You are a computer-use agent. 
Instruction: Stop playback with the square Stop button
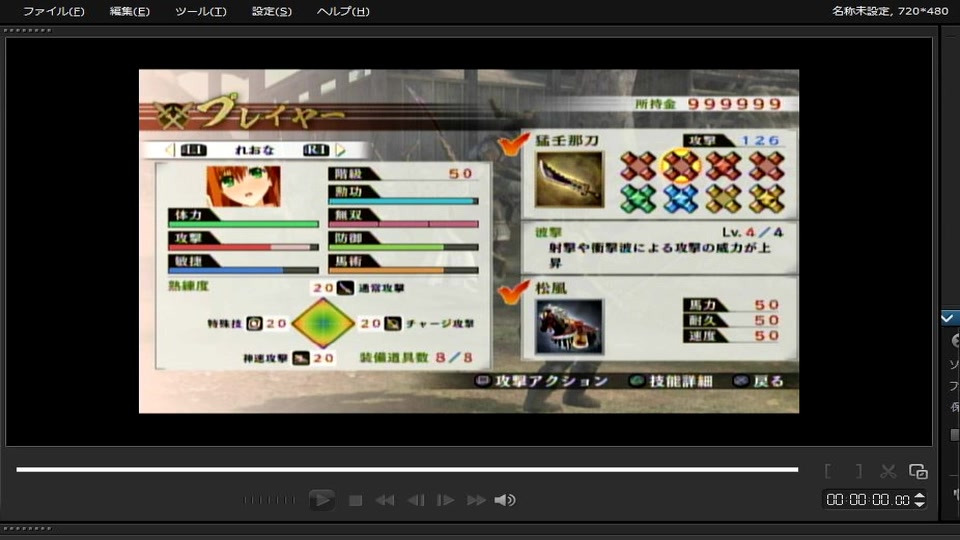tap(355, 501)
